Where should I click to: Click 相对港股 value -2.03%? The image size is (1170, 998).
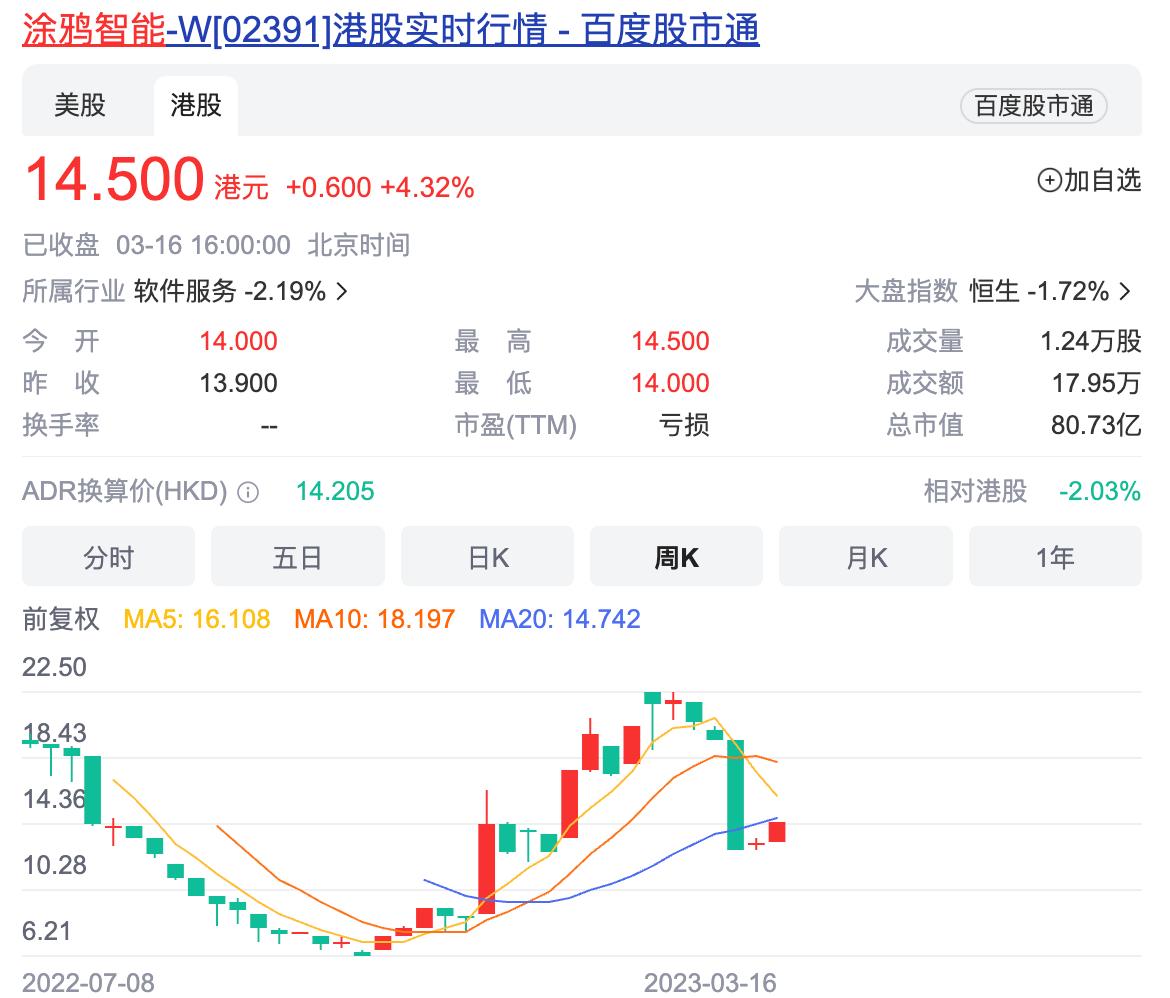point(1100,491)
